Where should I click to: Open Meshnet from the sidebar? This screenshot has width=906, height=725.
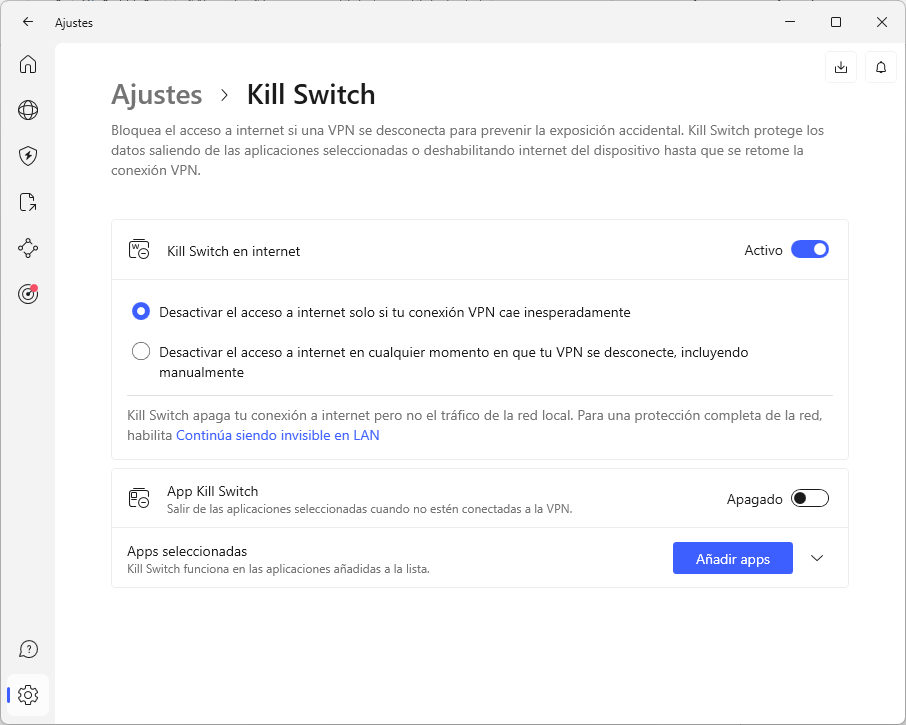[x=28, y=248]
